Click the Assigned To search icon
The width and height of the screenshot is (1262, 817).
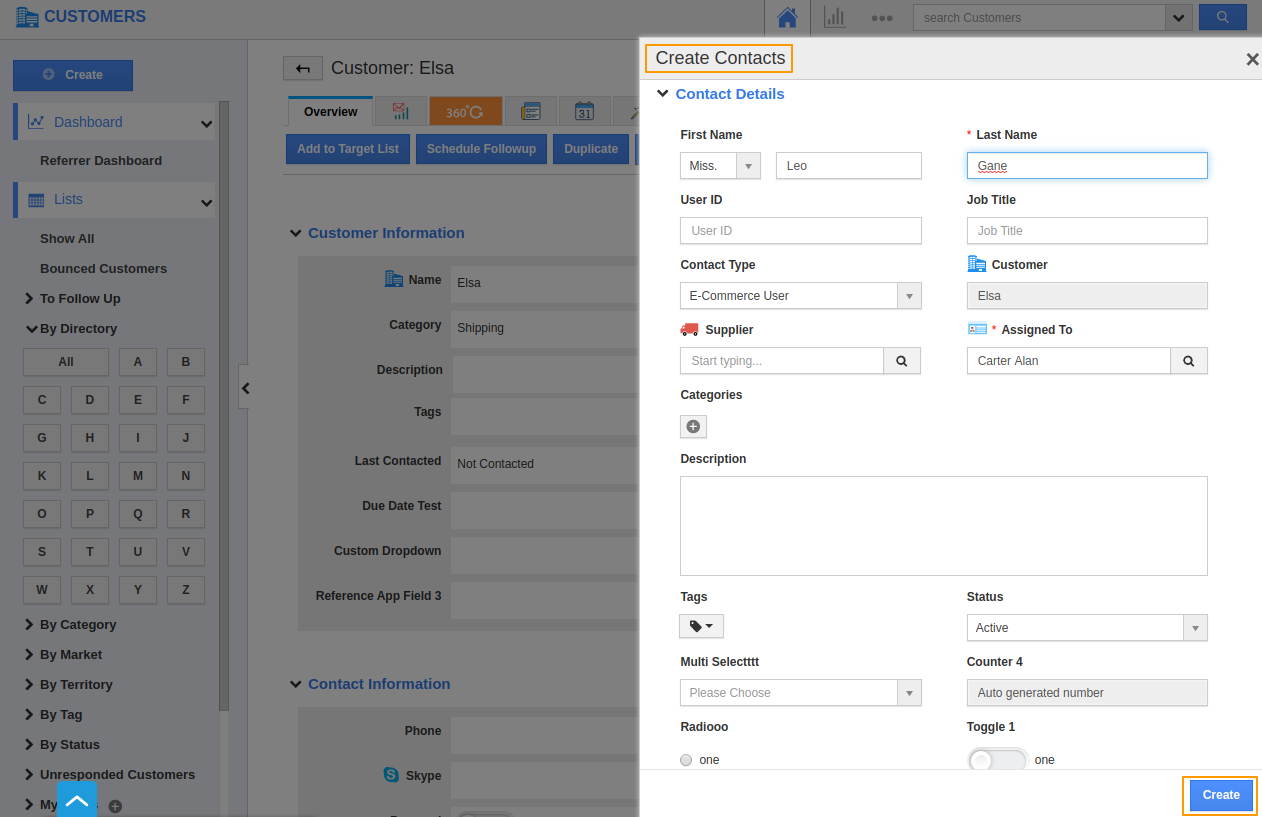[x=1188, y=361]
